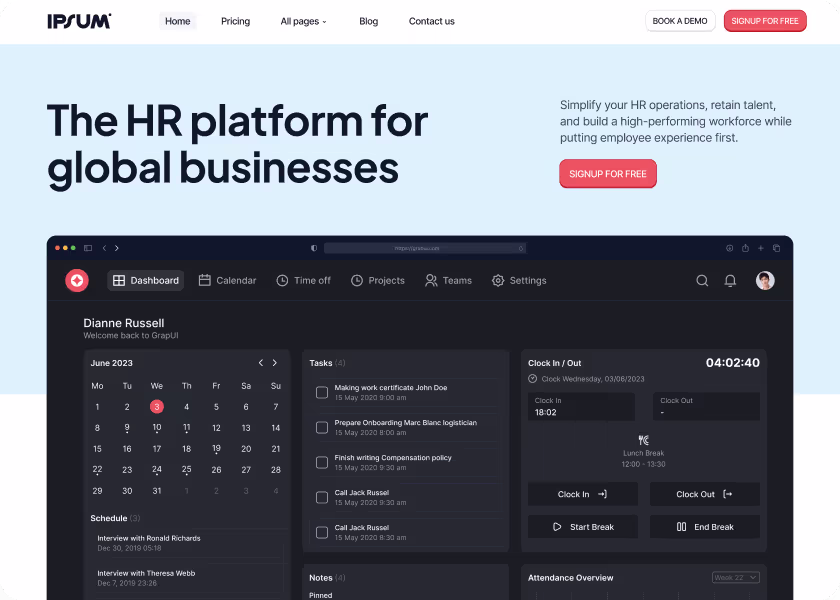Open the Time off tab

303,280
